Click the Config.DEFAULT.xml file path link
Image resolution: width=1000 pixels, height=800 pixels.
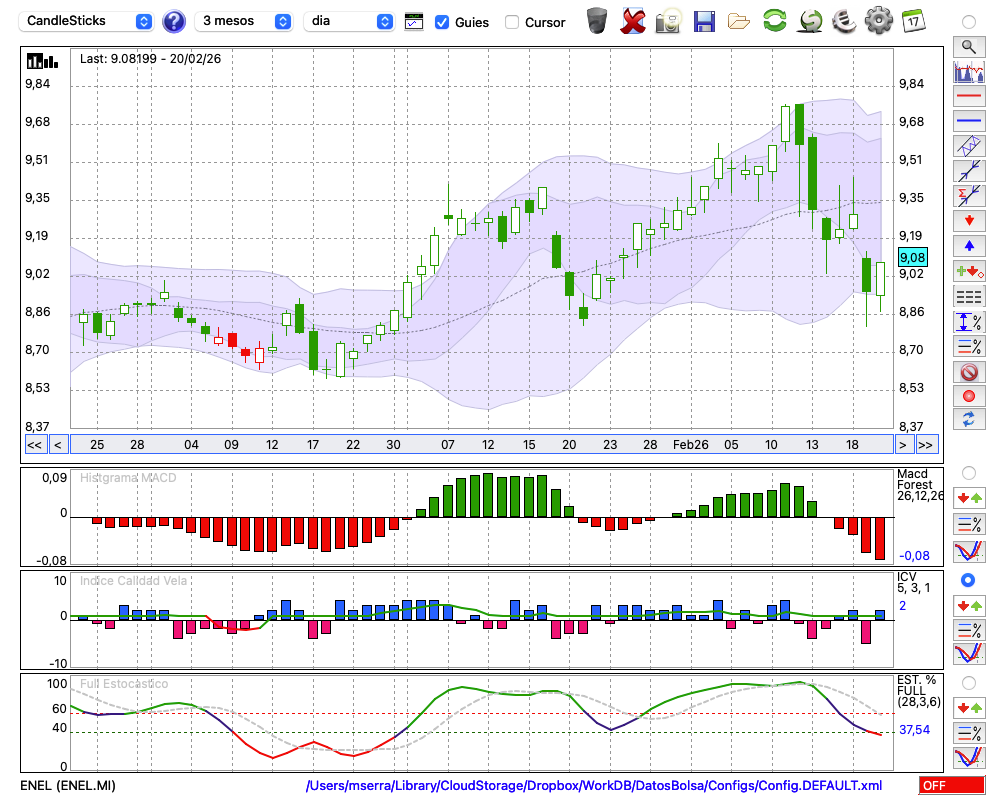pyautogui.click(x=594, y=786)
